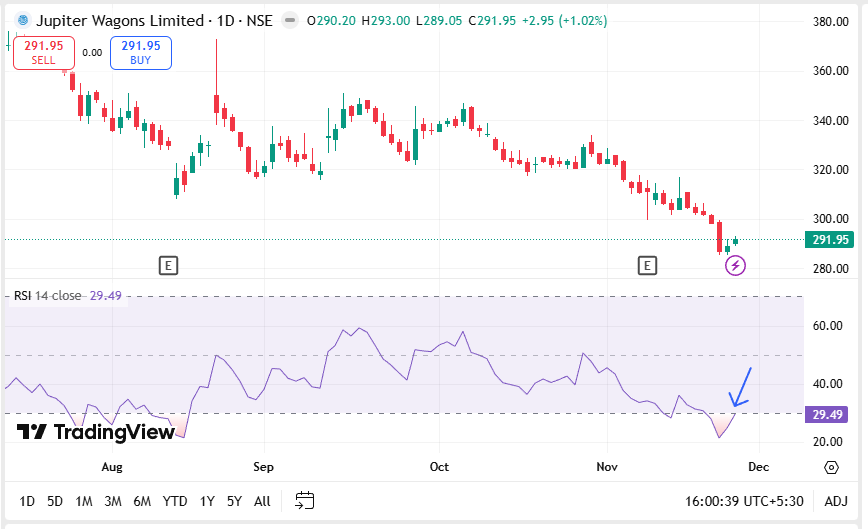Click the RSI 14 close indicator legend
The image size is (868, 529).
(x=47, y=296)
